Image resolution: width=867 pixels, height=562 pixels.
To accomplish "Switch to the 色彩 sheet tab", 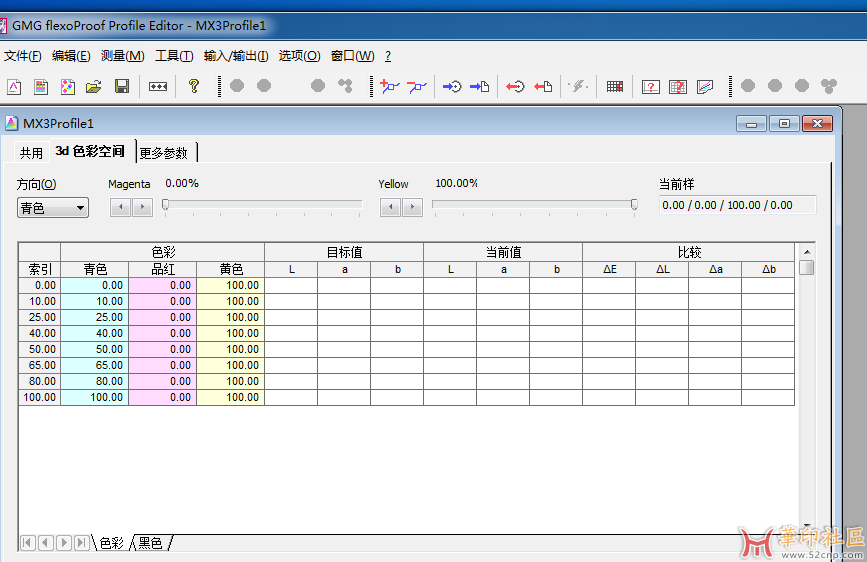I will pyautogui.click(x=112, y=543).
